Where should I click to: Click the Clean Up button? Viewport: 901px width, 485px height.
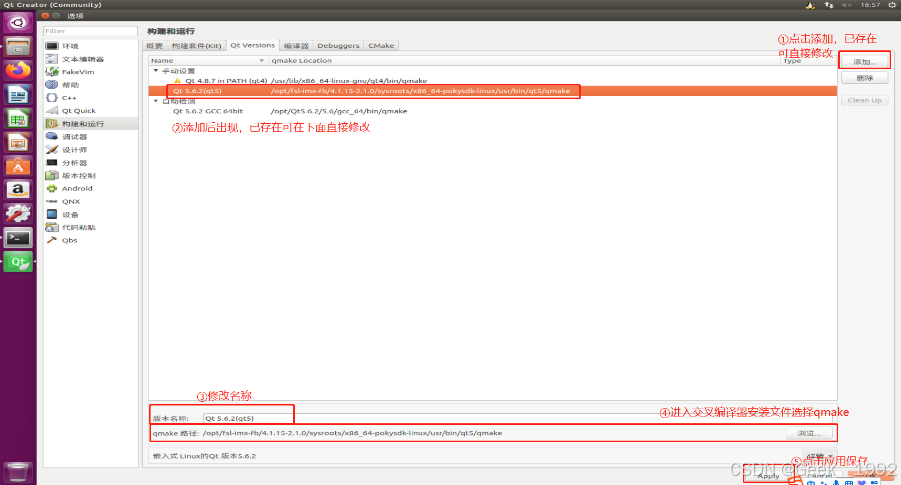(864, 100)
